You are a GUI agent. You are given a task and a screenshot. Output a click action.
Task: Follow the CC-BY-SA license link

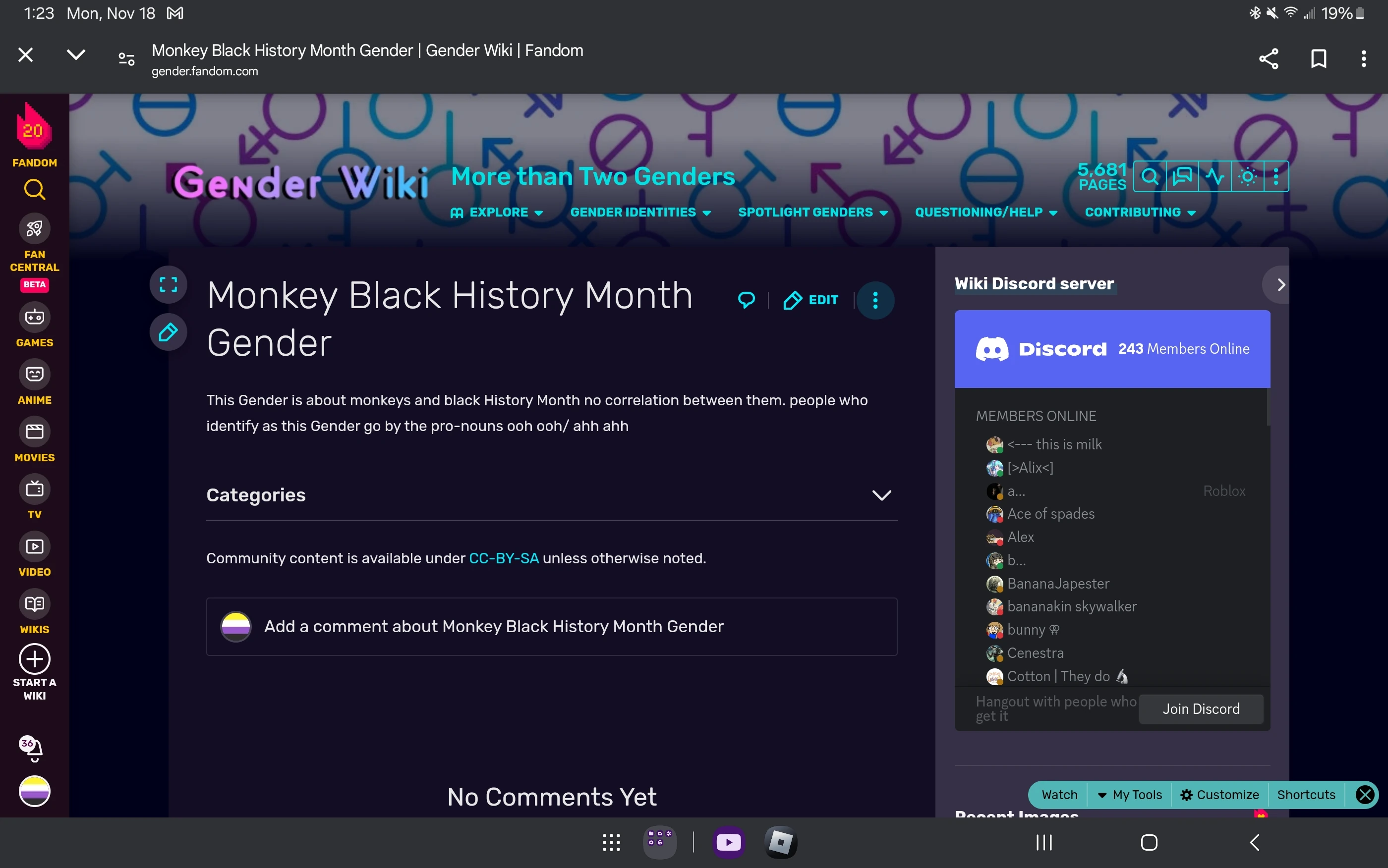click(x=504, y=558)
